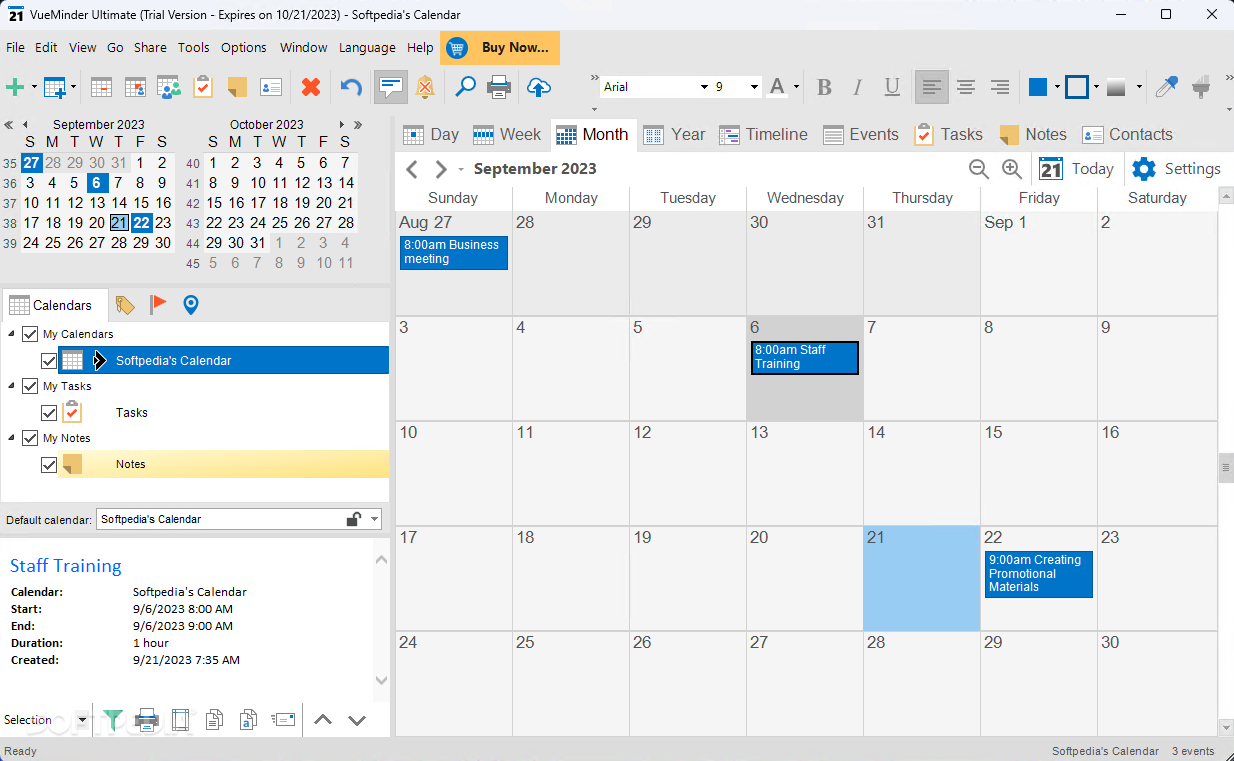1234x761 pixels.
Task: Open the Default calendar dropdown
Action: (x=375, y=519)
